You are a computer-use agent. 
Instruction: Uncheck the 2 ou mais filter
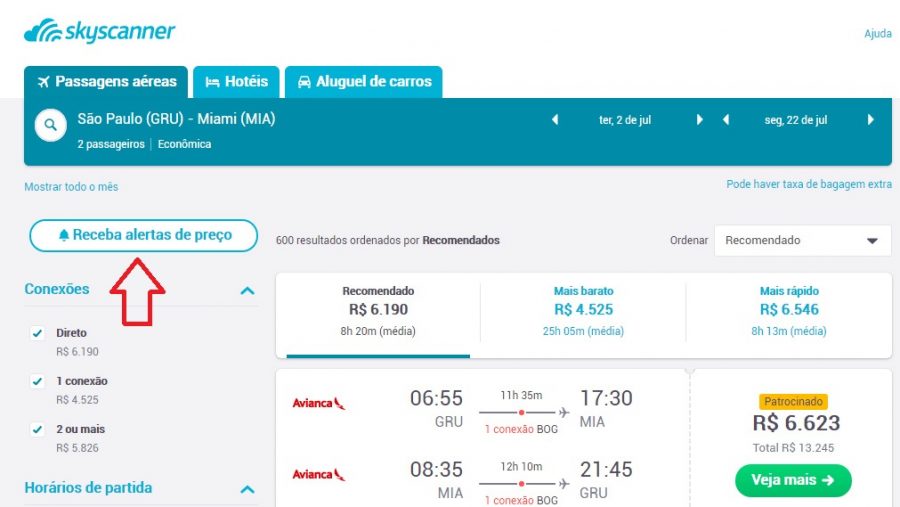pyautogui.click(x=38, y=429)
